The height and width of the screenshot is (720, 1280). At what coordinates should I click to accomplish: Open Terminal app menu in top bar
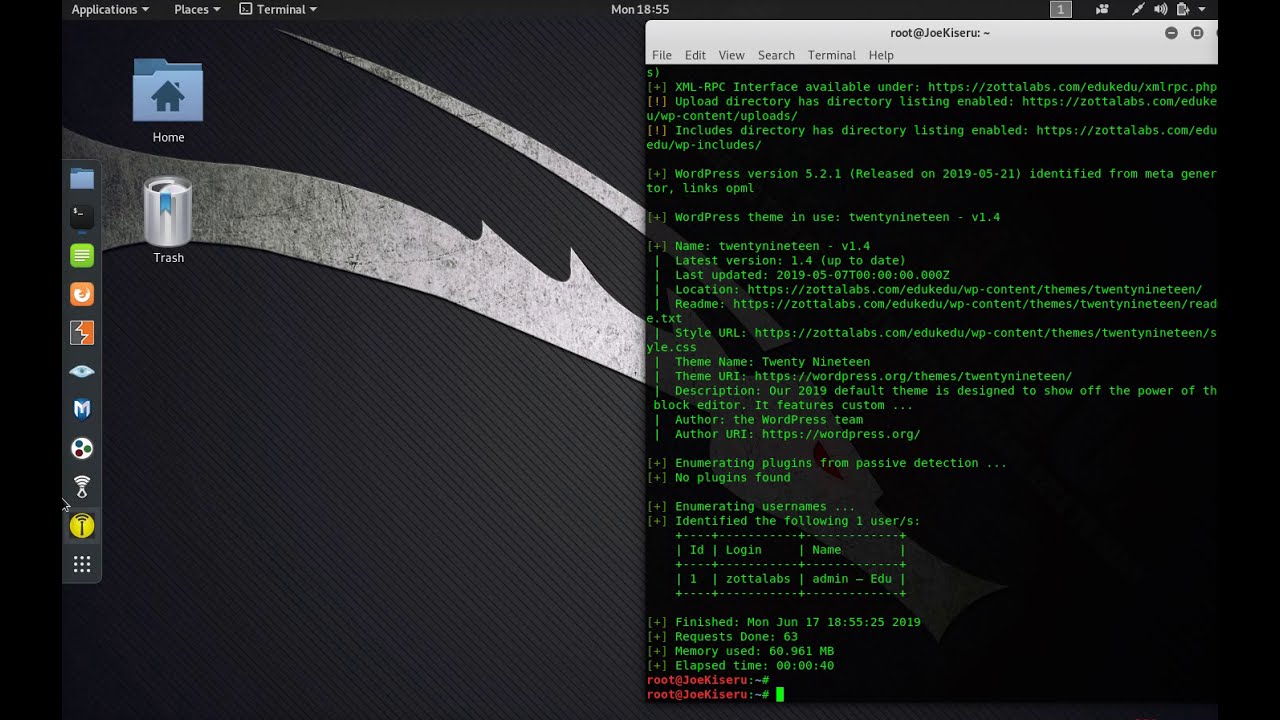(278, 9)
